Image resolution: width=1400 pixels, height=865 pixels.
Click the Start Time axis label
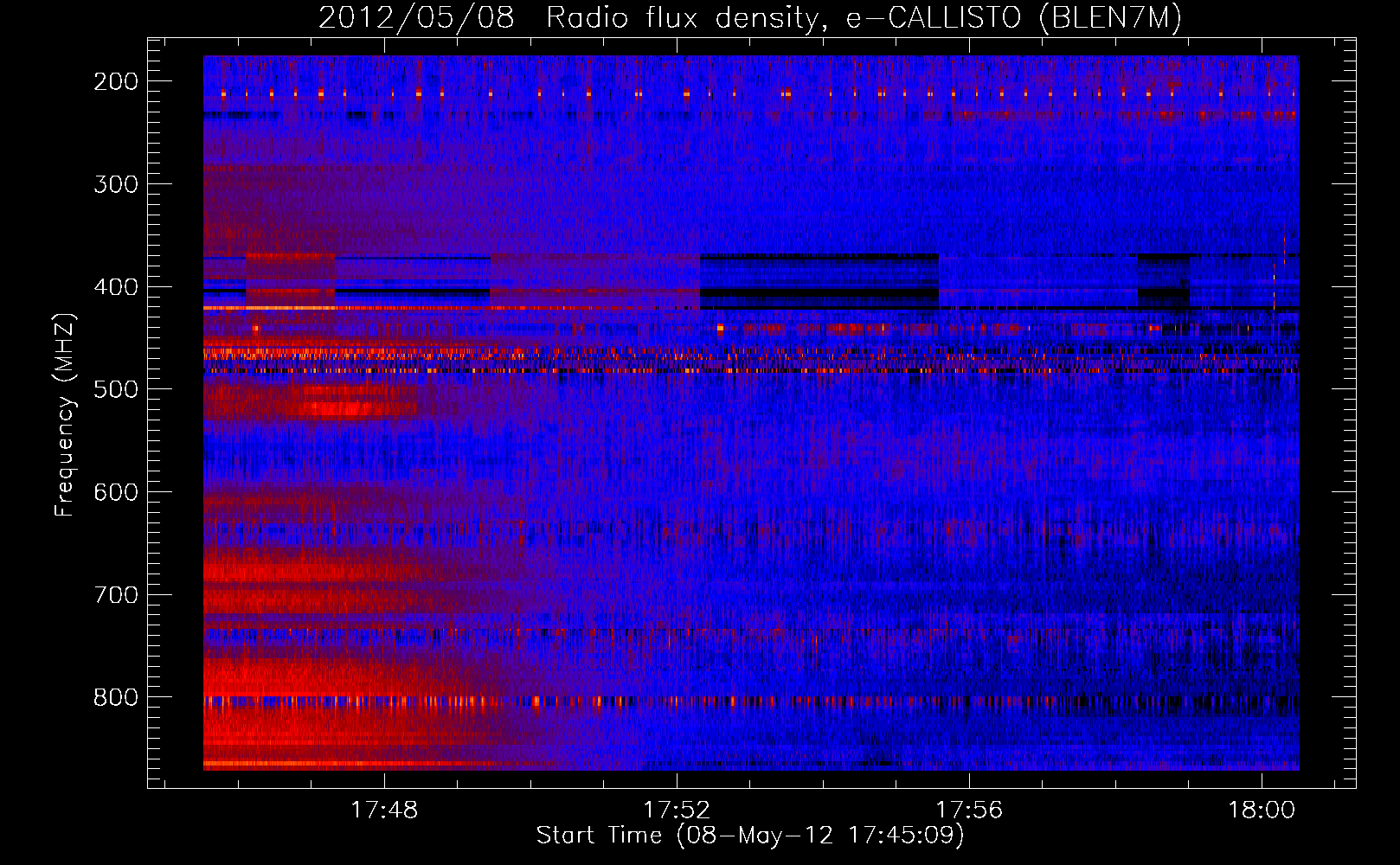click(750, 835)
